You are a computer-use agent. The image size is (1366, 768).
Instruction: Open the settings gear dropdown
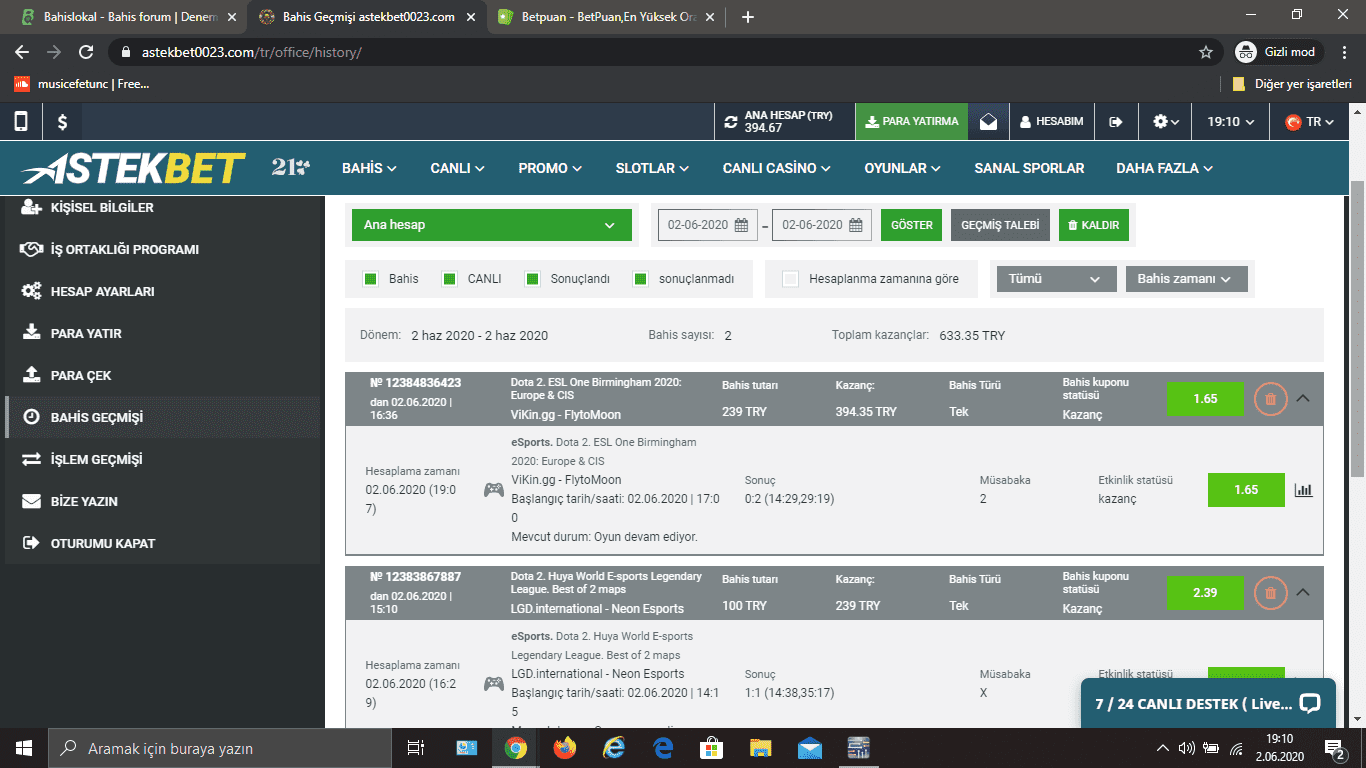click(1166, 121)
